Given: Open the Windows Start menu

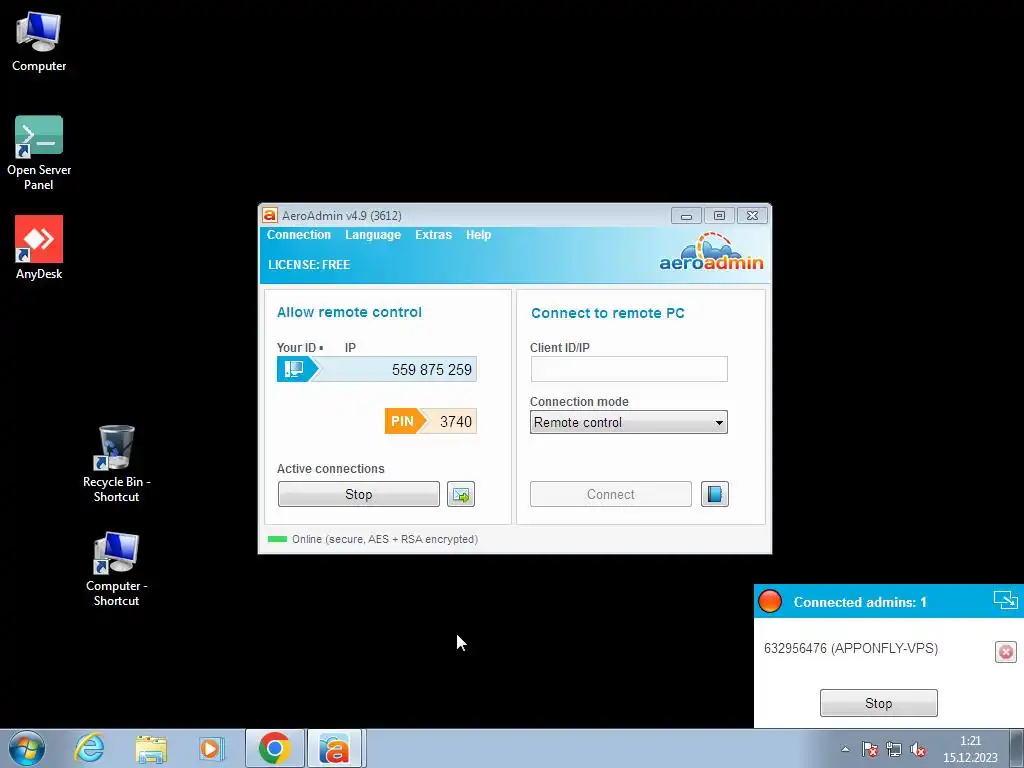Looking at the screenshot, I should click(27, 748).
